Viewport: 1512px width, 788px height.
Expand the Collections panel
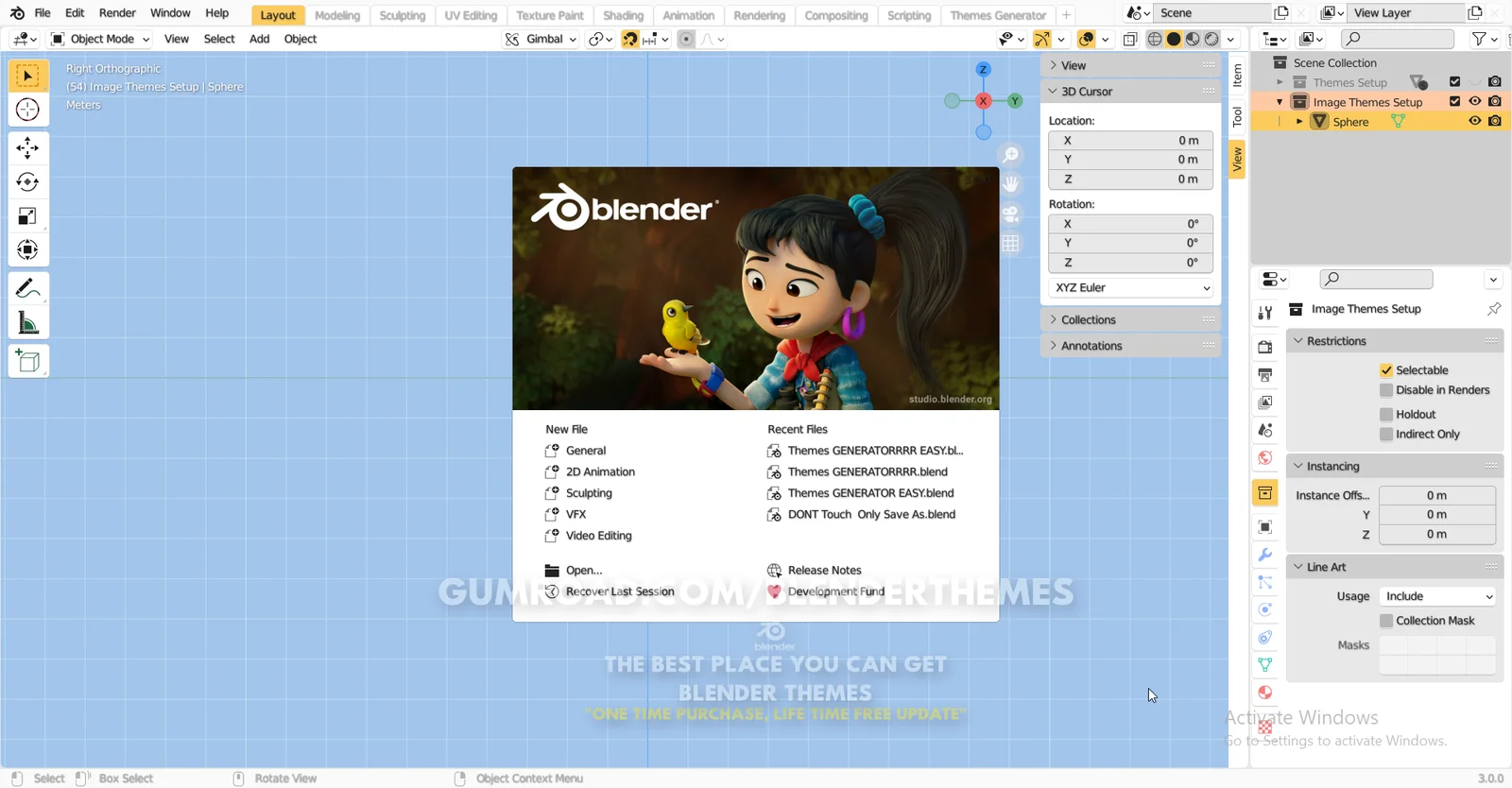click(1131, 320)
